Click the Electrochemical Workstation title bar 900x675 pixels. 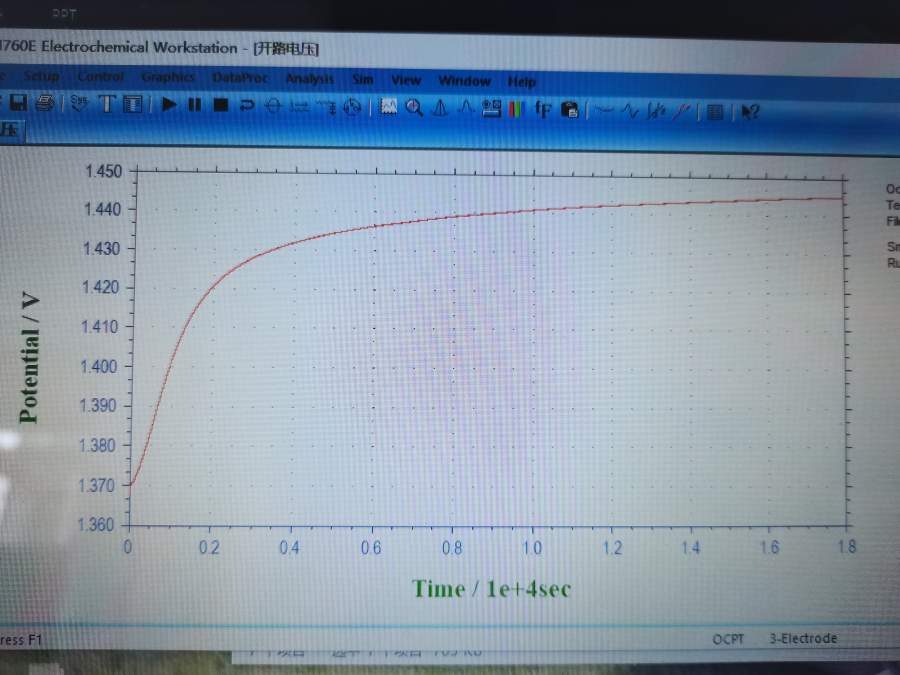click(160, 47)
